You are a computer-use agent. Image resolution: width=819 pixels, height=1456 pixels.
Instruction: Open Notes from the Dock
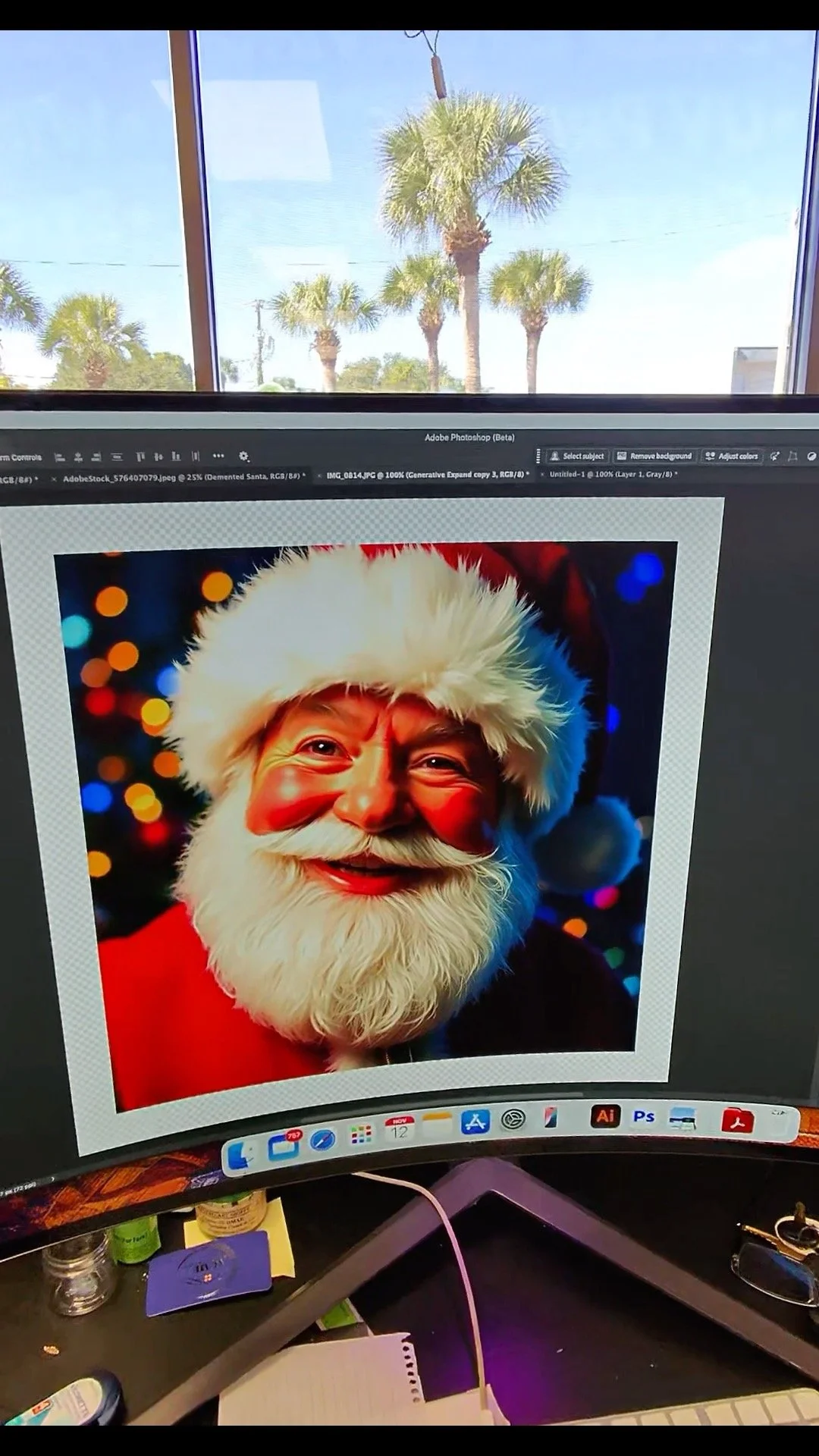point(437,1125)
